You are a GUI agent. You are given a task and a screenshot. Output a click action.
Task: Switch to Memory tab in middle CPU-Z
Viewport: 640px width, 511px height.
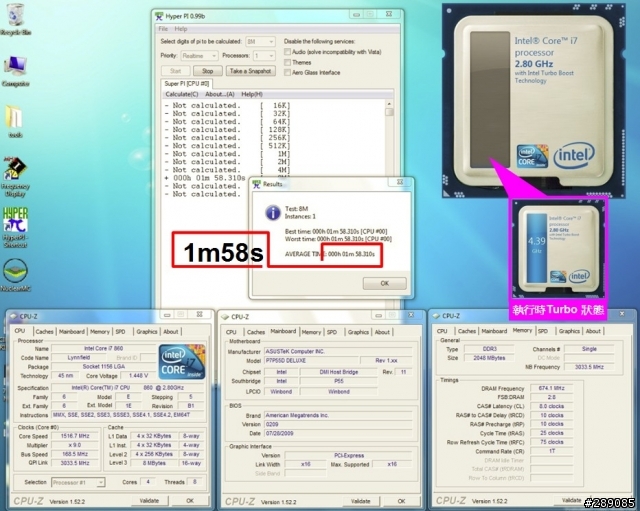[x=311, y=332]
